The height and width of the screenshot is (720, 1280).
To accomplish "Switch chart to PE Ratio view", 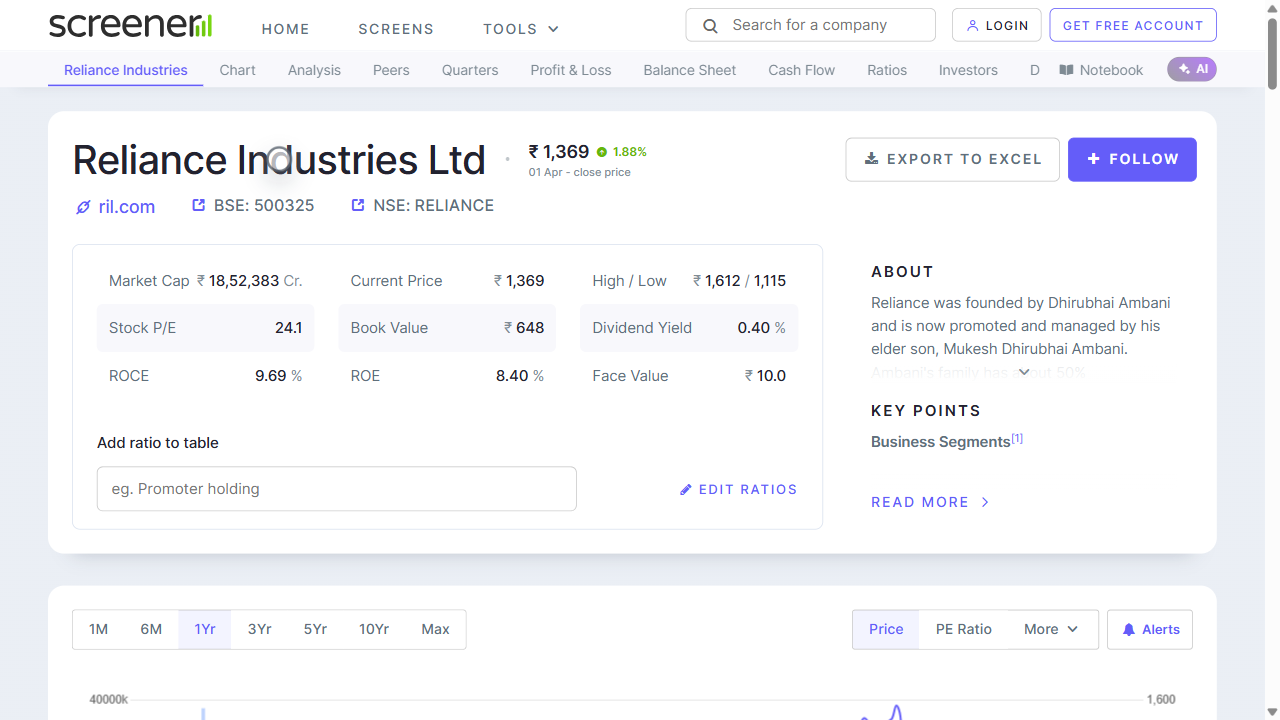I will (963, 629).
